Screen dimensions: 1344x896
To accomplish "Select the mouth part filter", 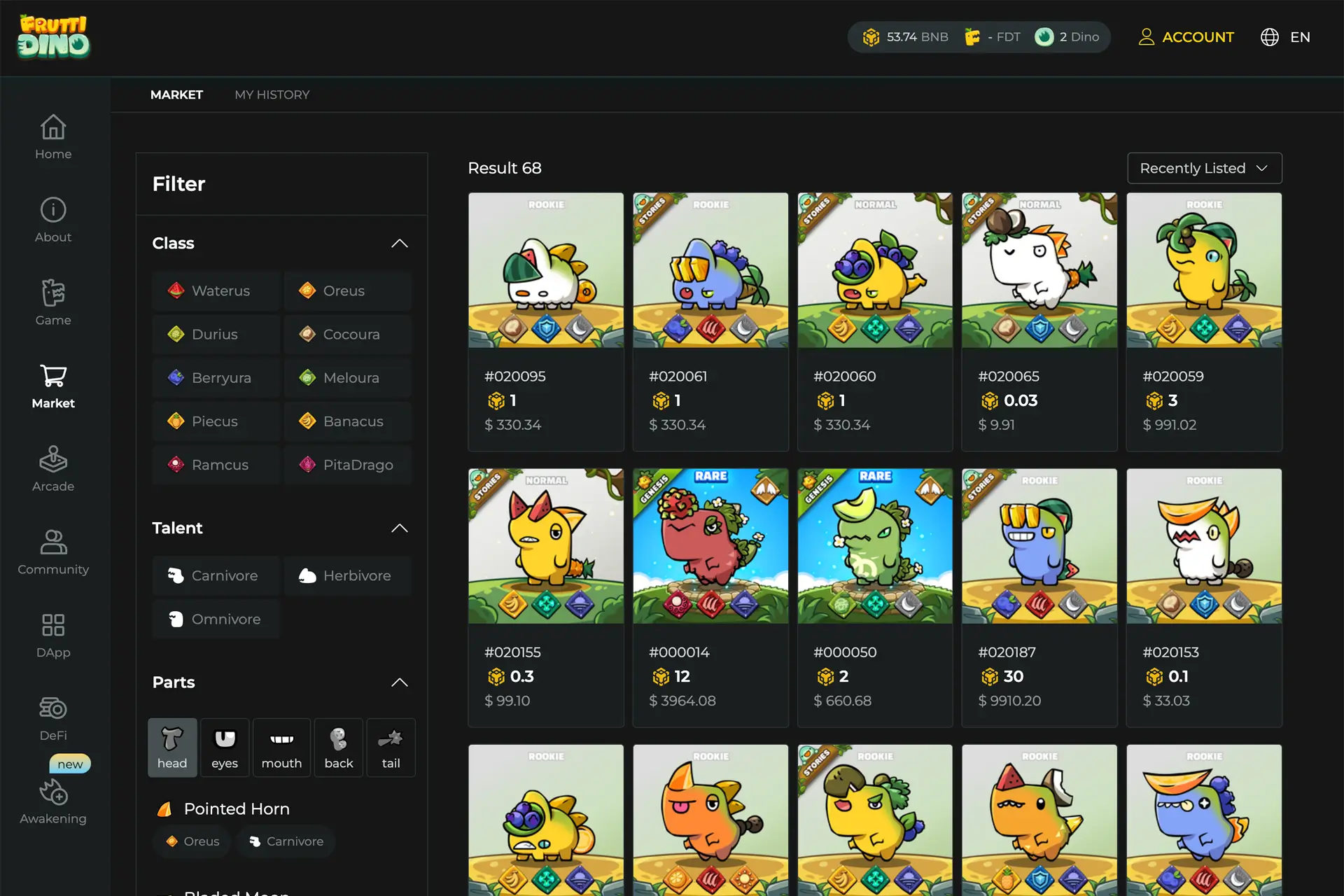I will pos(281,748).
